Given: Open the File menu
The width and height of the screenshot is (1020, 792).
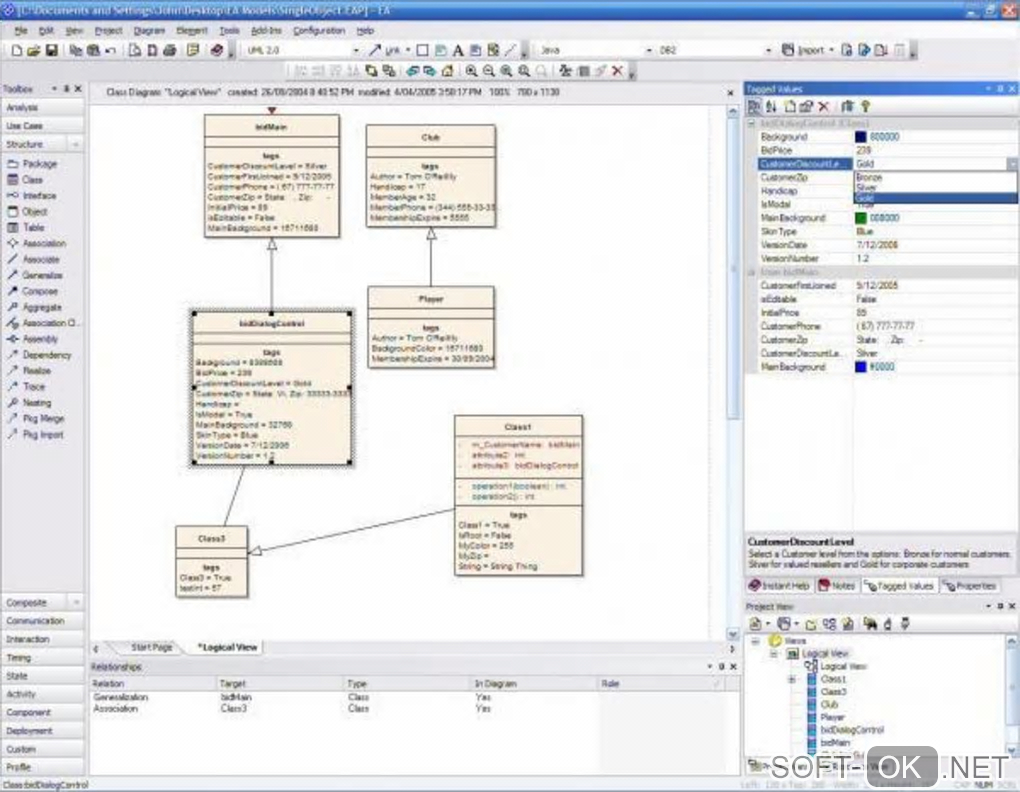Looking at the screenshot, I should pos(21,31).
